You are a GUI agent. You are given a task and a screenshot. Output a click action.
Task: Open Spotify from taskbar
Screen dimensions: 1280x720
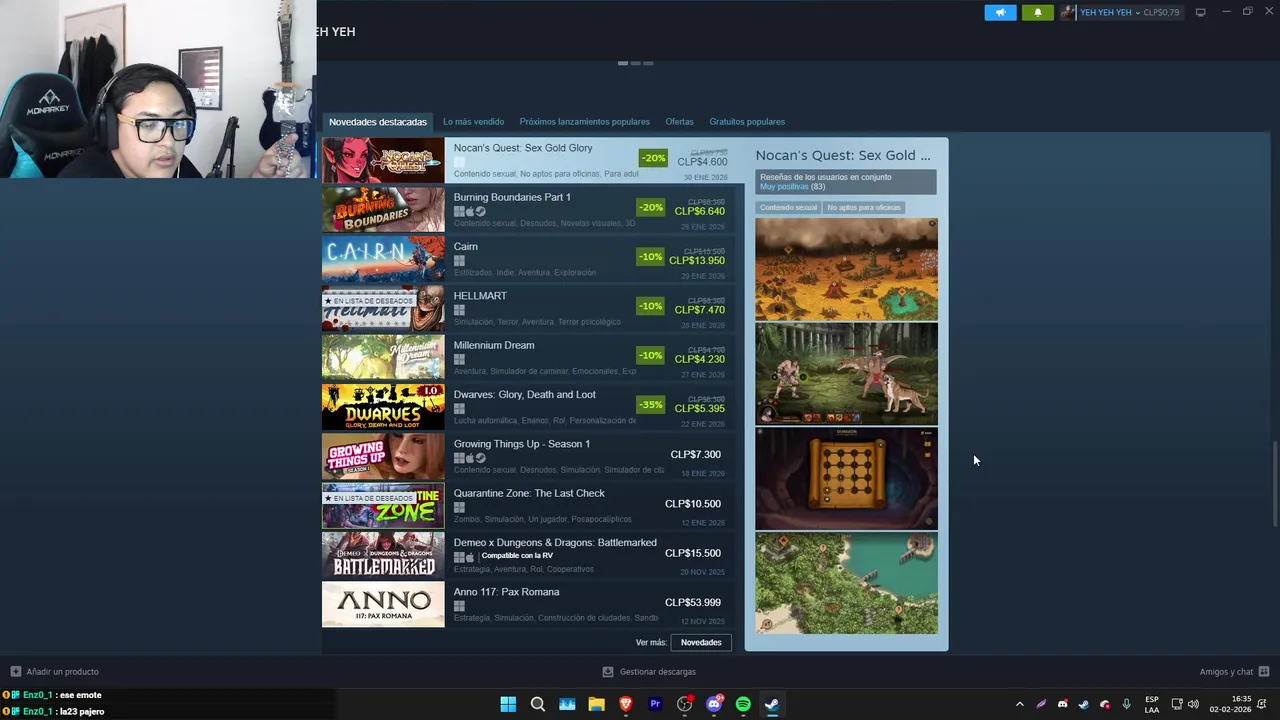tap(743, 704)
